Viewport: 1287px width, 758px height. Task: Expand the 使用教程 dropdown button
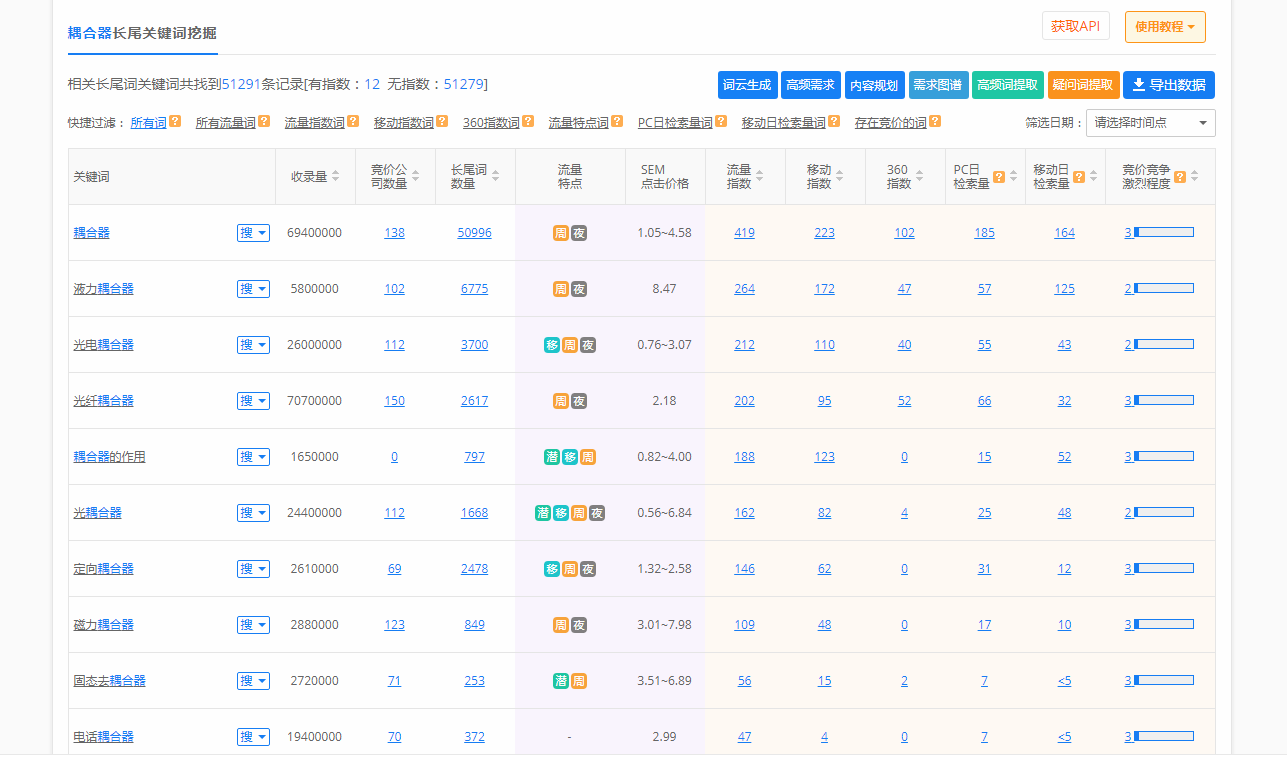tap(1165, 27)
